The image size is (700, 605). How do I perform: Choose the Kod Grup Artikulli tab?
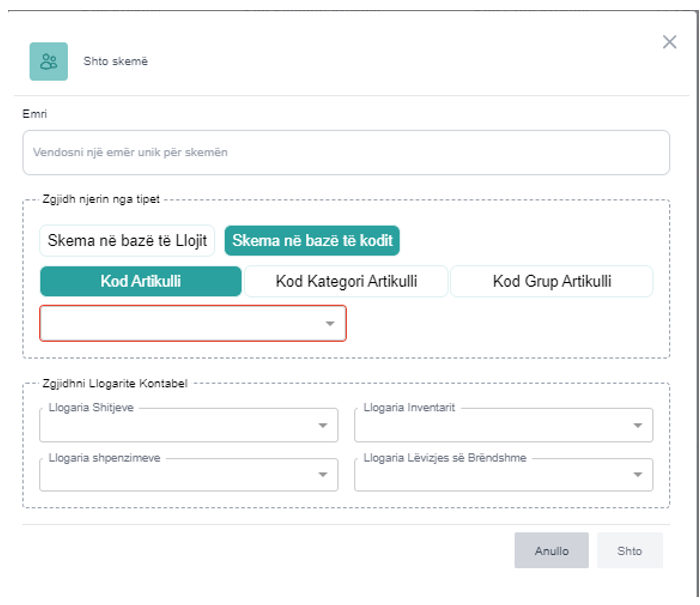pos(551,281)
